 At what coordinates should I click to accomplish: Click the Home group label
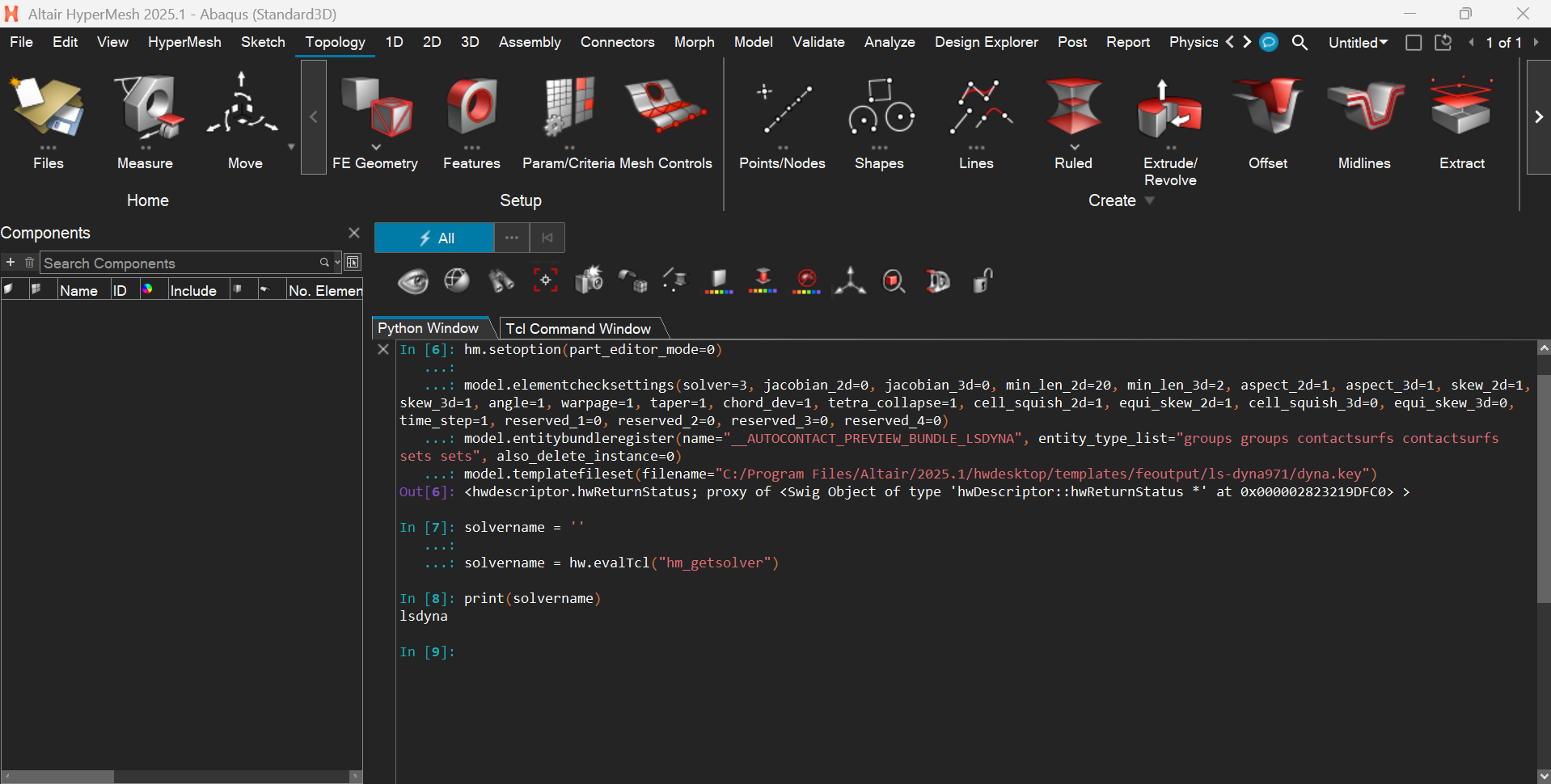[x=147, y=200]
